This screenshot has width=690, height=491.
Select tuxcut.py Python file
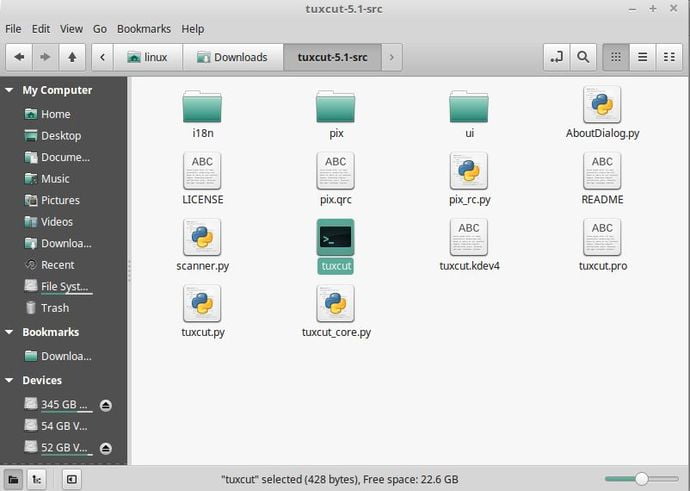click(202, 311)
